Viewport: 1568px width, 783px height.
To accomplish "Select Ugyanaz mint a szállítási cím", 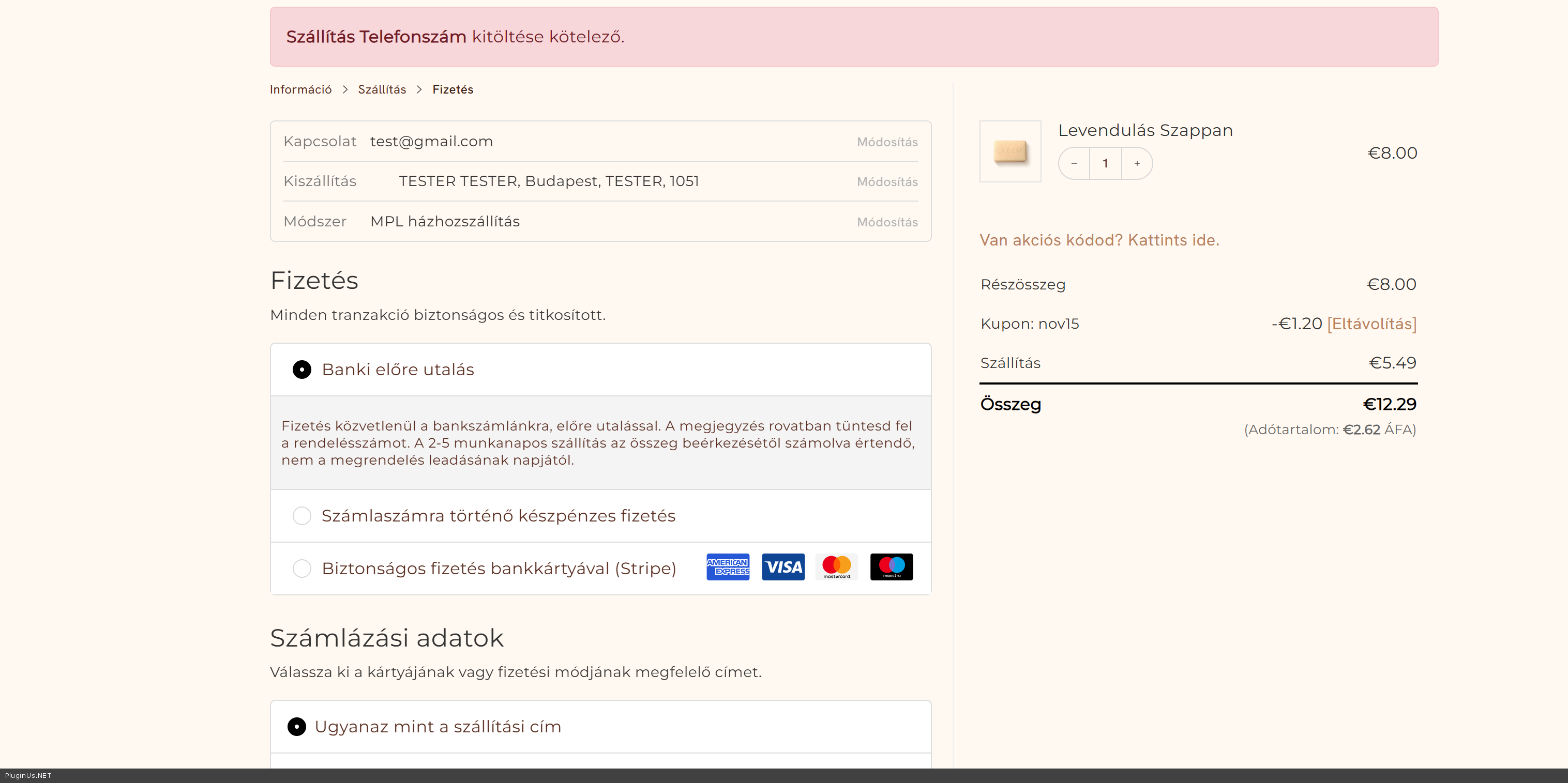I will [297, 727].
